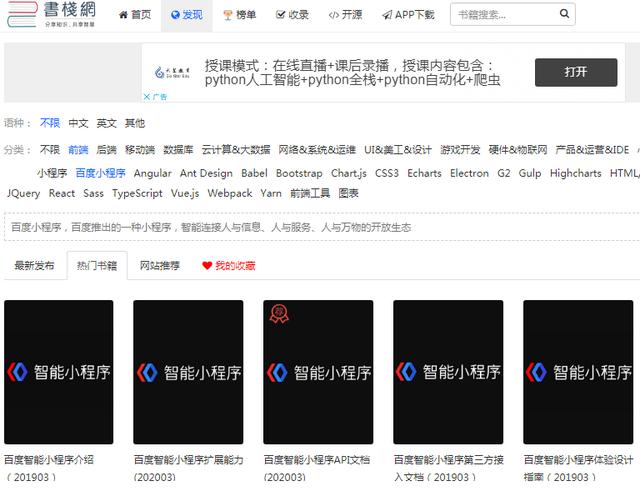This screenshot has width=640, height=496.
Task: Select category 不限
Action: 50,150
